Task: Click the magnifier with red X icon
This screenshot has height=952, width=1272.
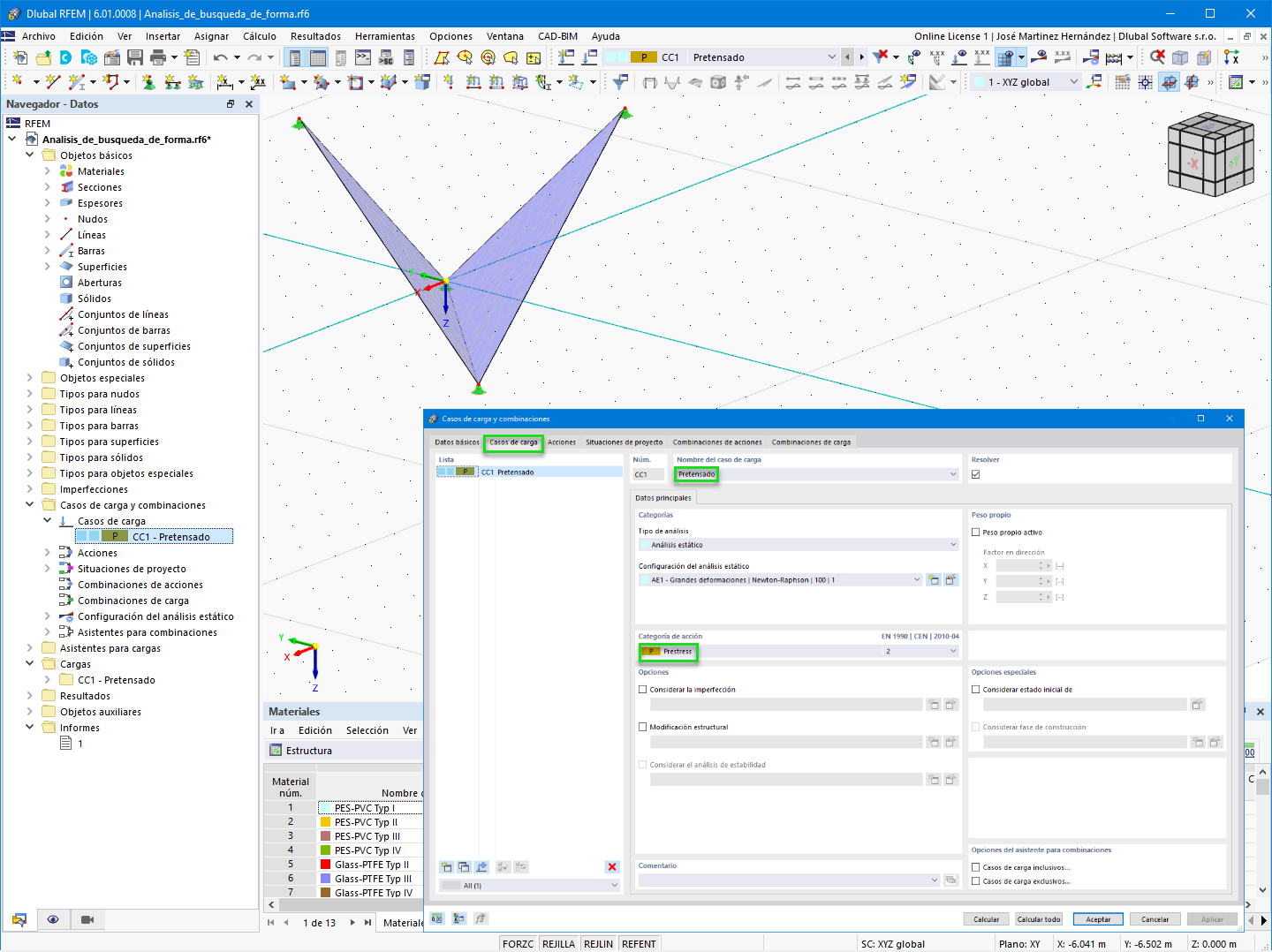Action: [x=1157, y=57]
